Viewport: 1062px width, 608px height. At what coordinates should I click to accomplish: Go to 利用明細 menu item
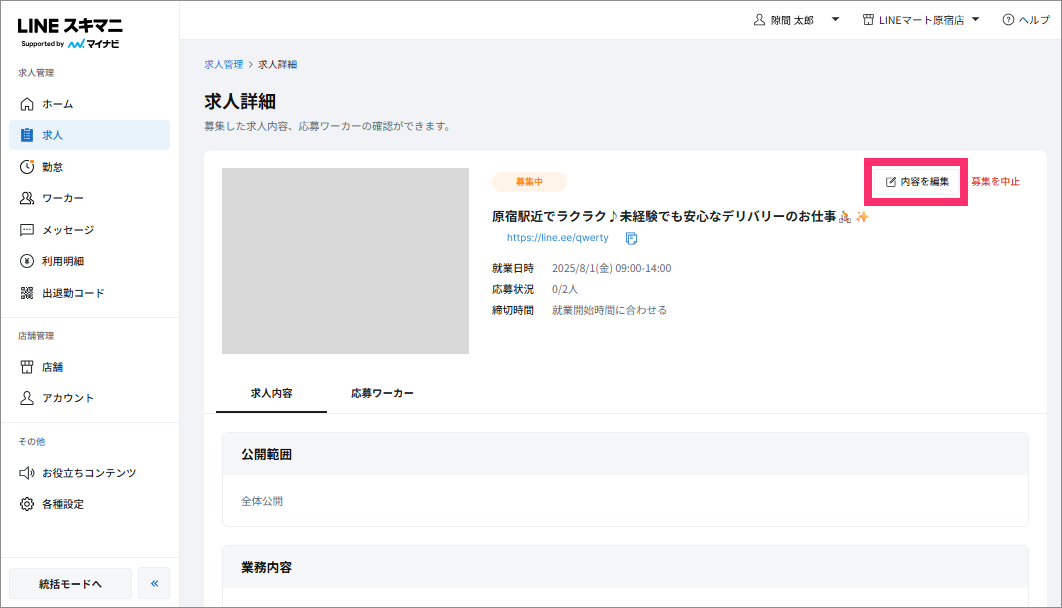(x=89, y=261)
